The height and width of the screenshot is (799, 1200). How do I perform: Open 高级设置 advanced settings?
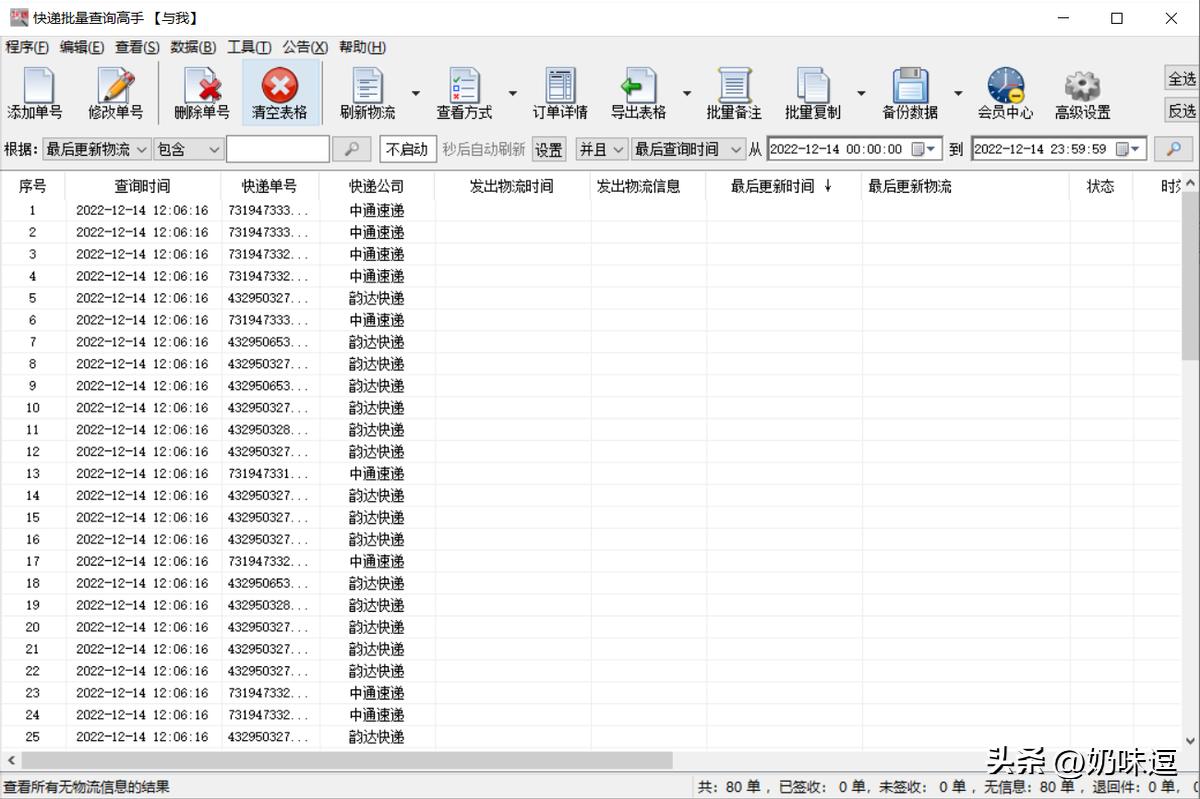(1082, 91)
